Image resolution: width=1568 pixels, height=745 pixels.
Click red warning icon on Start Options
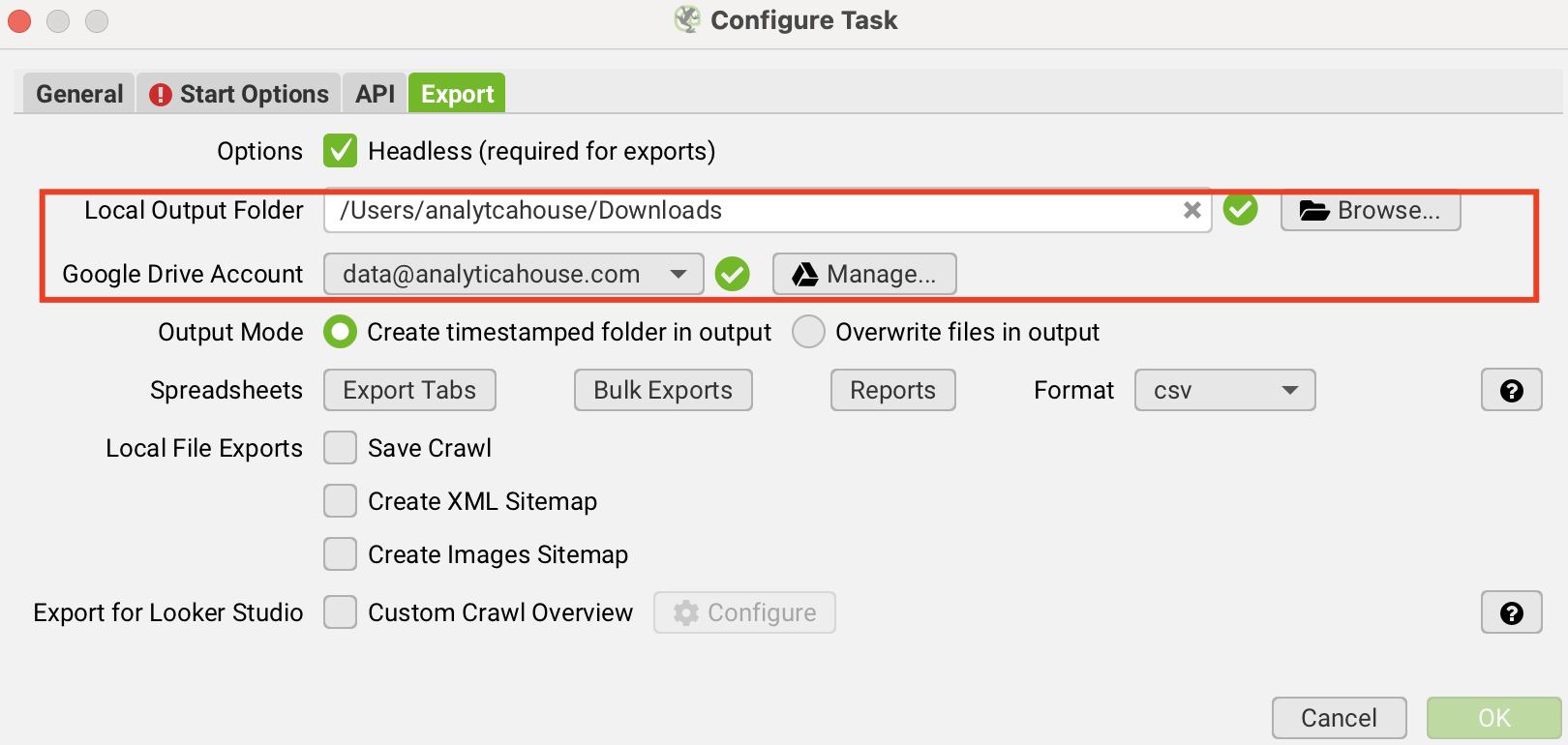point(161,94)
